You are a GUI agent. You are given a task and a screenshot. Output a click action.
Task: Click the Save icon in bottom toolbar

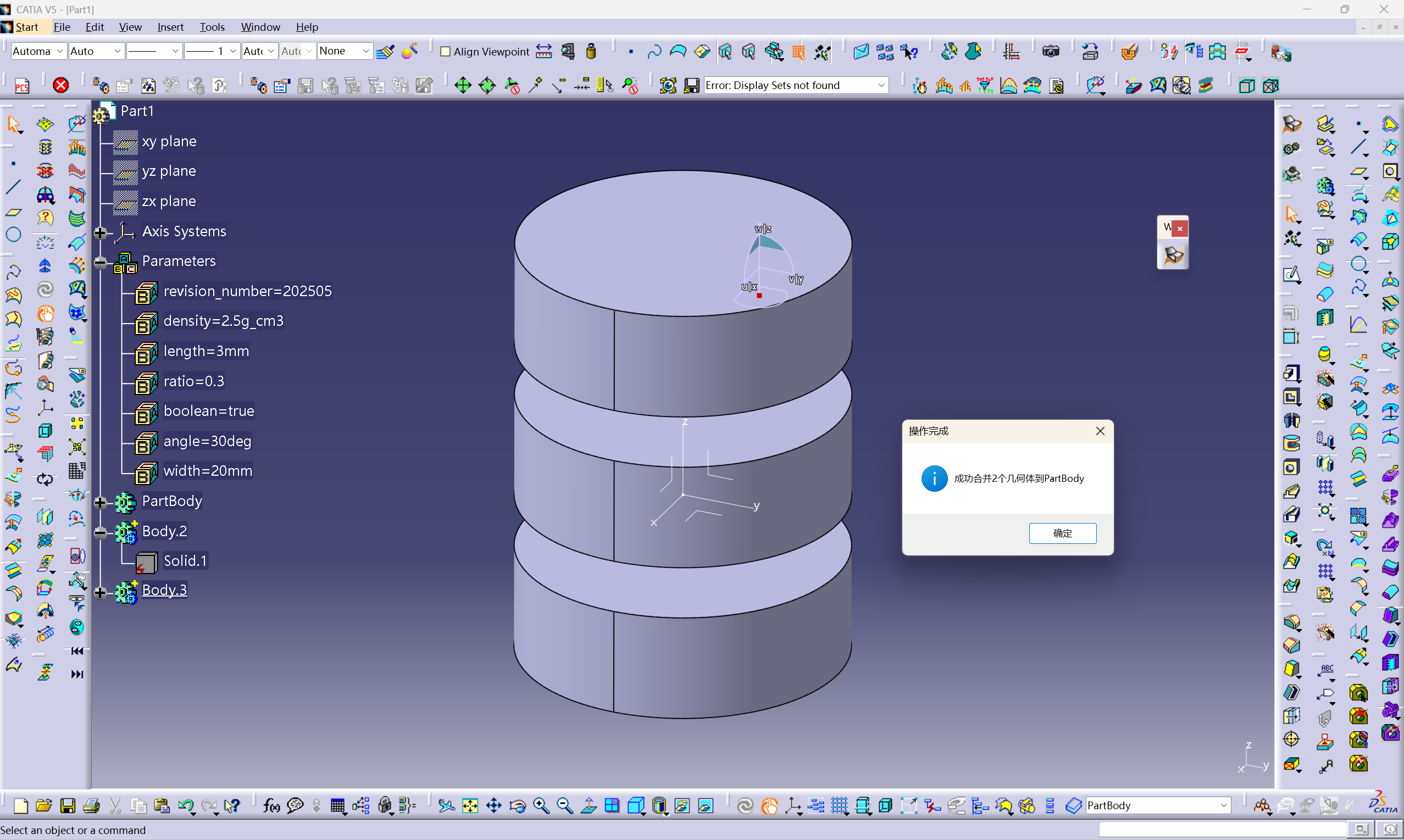click(x=68, y=805)
